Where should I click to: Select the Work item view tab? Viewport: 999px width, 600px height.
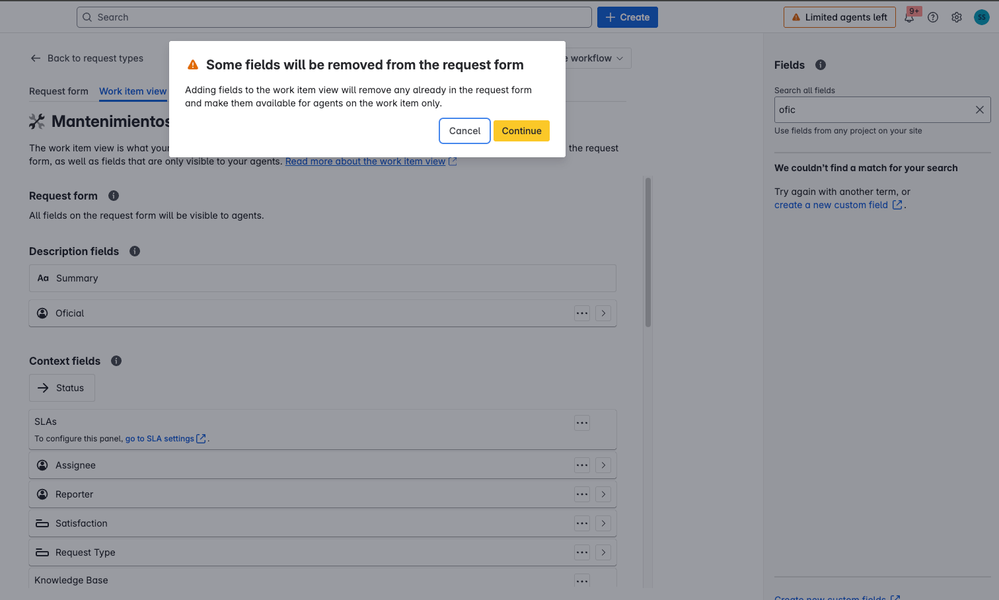[x=133, y=91]
